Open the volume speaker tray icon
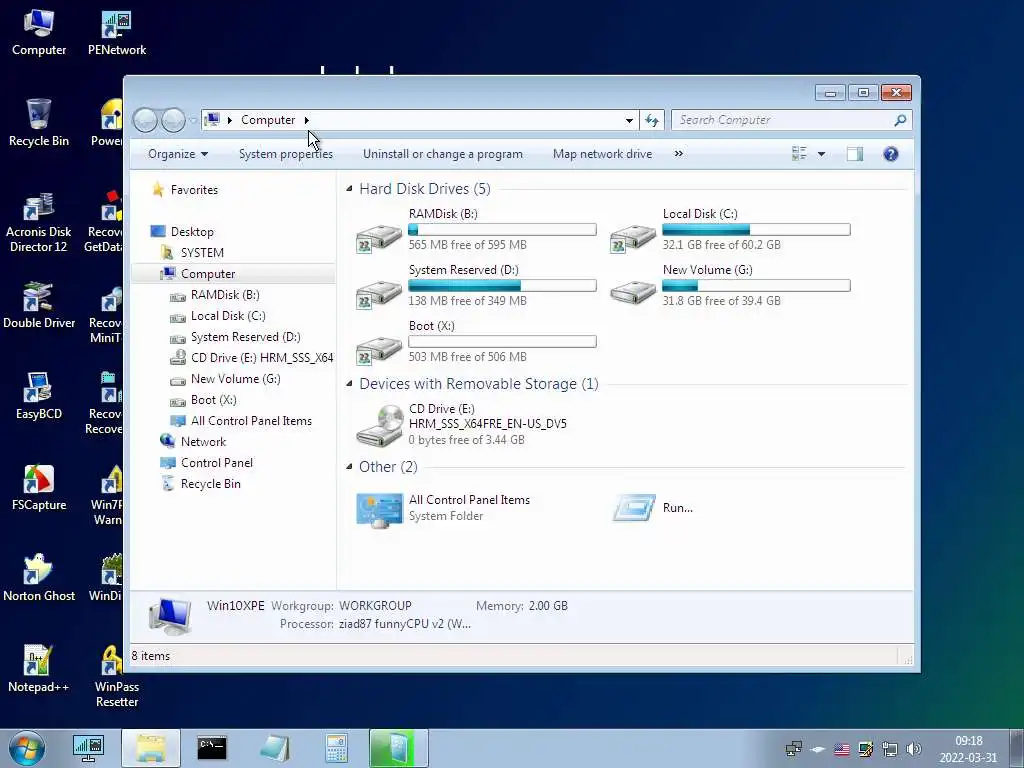1024x768 pixels. [x=914, y=749]
